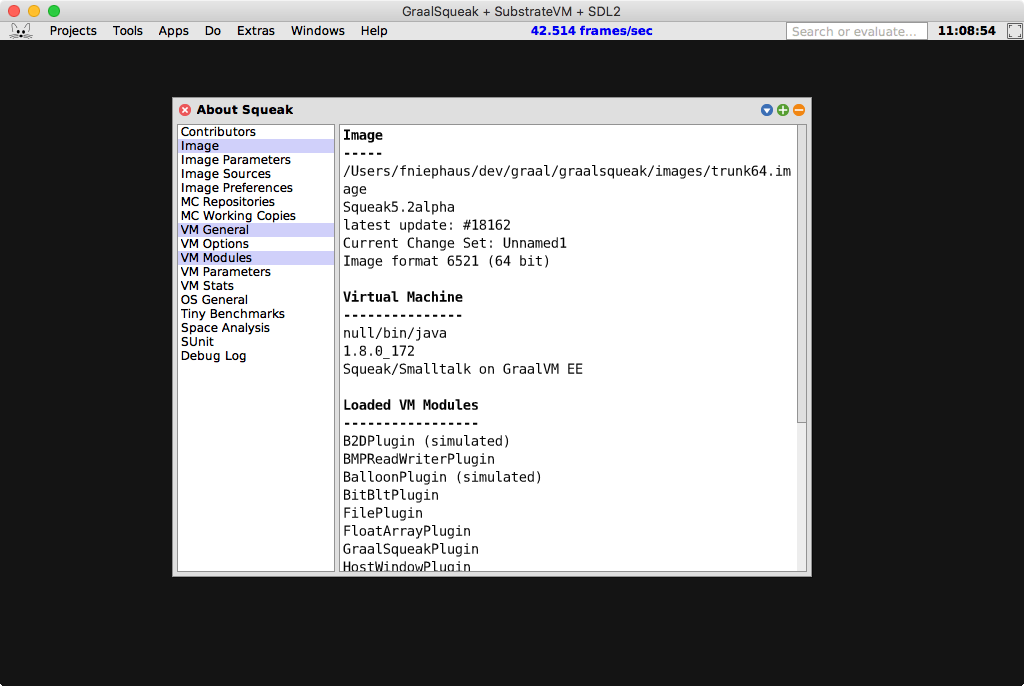Viewport: 1024px width, 686px height.
Task: Select Contributors in the list
Action: [256, 132]
